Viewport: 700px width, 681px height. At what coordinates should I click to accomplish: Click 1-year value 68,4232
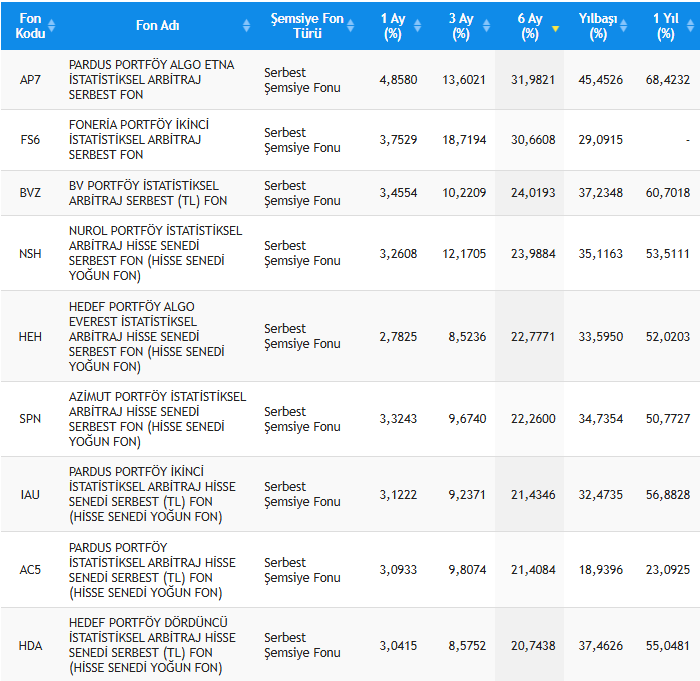pyautogui.click(x=668, y=80)
